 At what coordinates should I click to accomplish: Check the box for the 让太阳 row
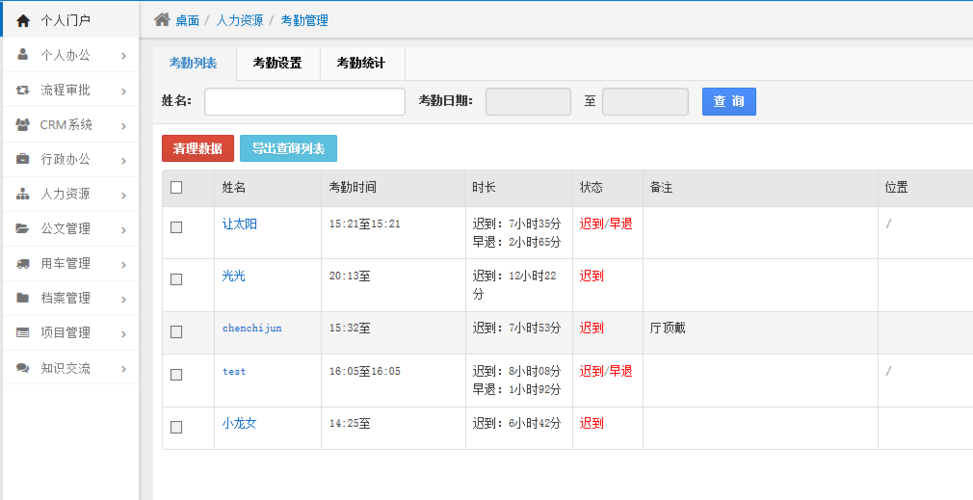177,228
